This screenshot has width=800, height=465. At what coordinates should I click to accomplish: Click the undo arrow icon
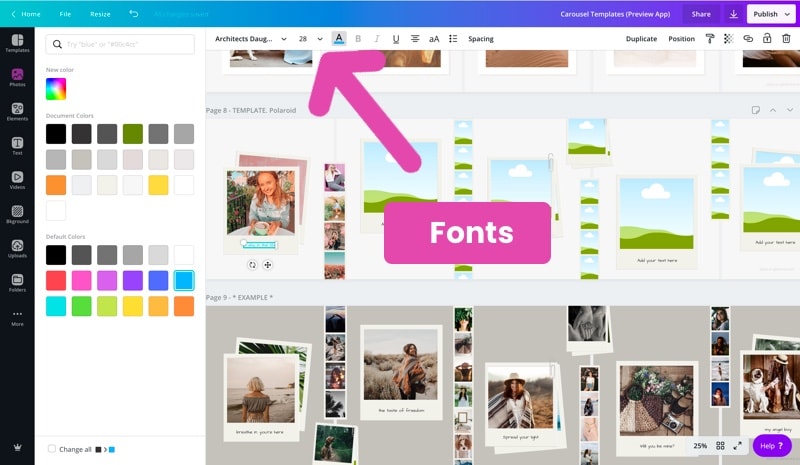134,14
